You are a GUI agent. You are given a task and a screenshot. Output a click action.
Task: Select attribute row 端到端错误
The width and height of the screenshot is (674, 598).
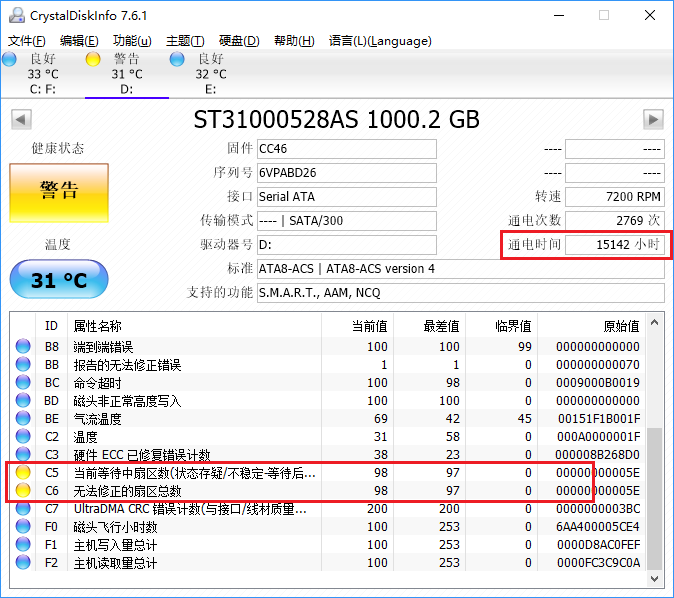(x=328, y=347)
